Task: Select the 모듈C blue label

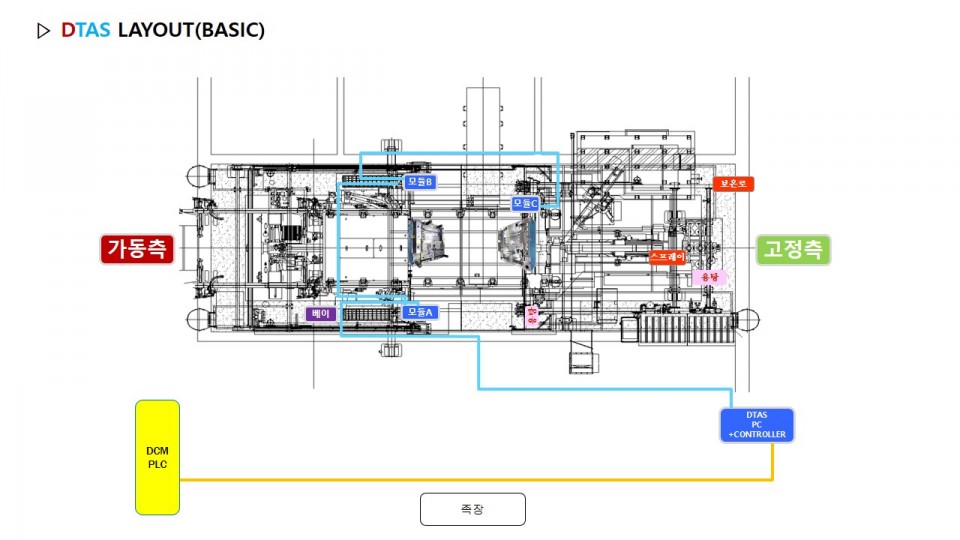Action: pos(525,203)
